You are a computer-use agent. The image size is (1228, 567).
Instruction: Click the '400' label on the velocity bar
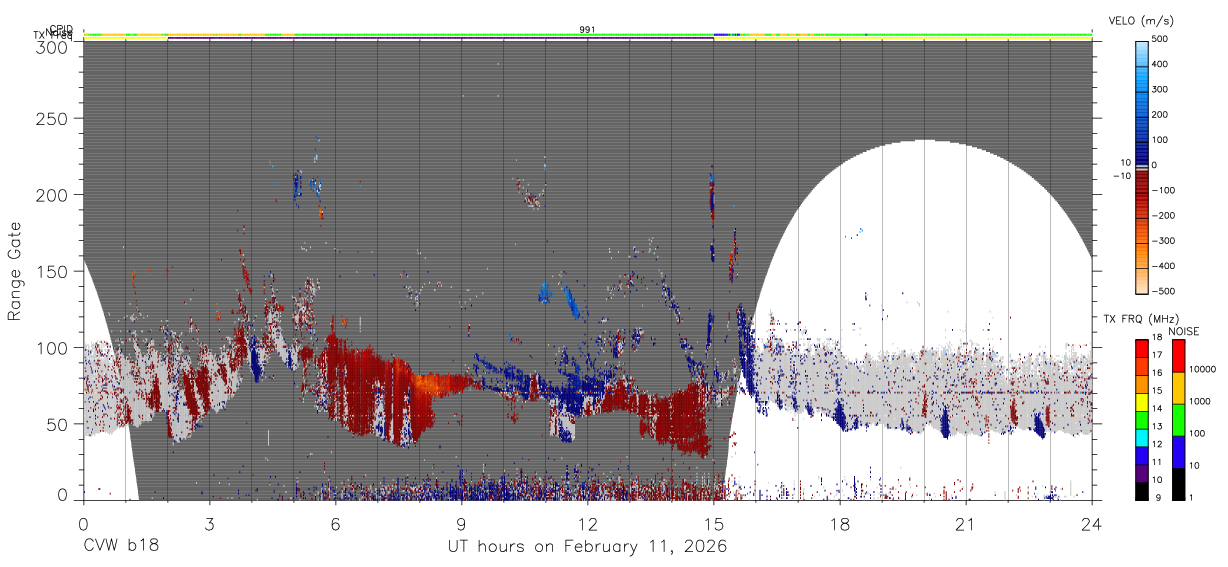coord(1162,64)
